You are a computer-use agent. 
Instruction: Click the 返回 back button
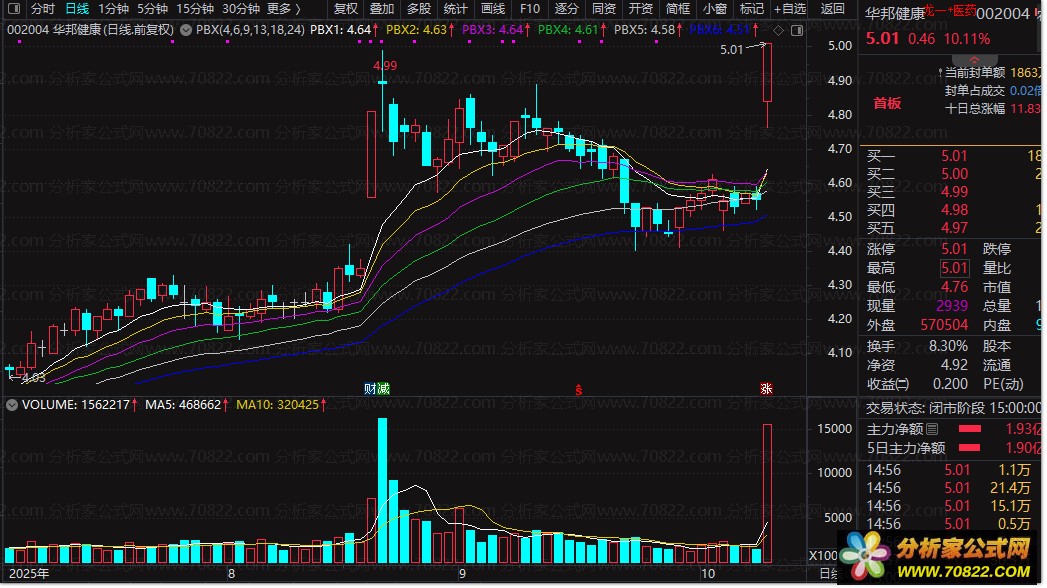pyautogui.click(x=832, y=9)
